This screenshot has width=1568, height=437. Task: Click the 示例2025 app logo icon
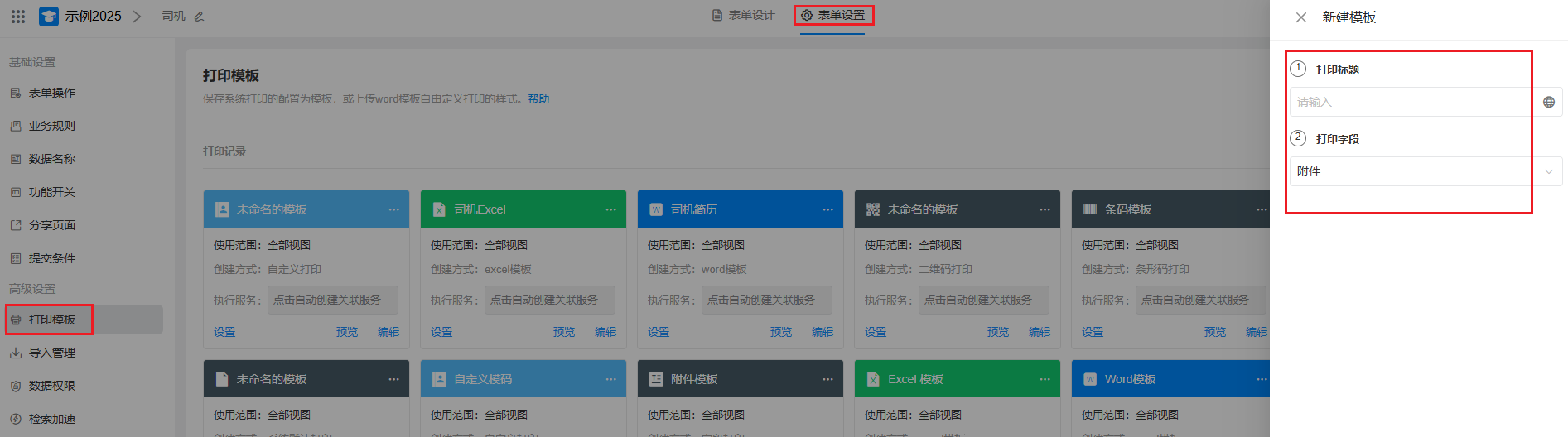click(49, 17)
